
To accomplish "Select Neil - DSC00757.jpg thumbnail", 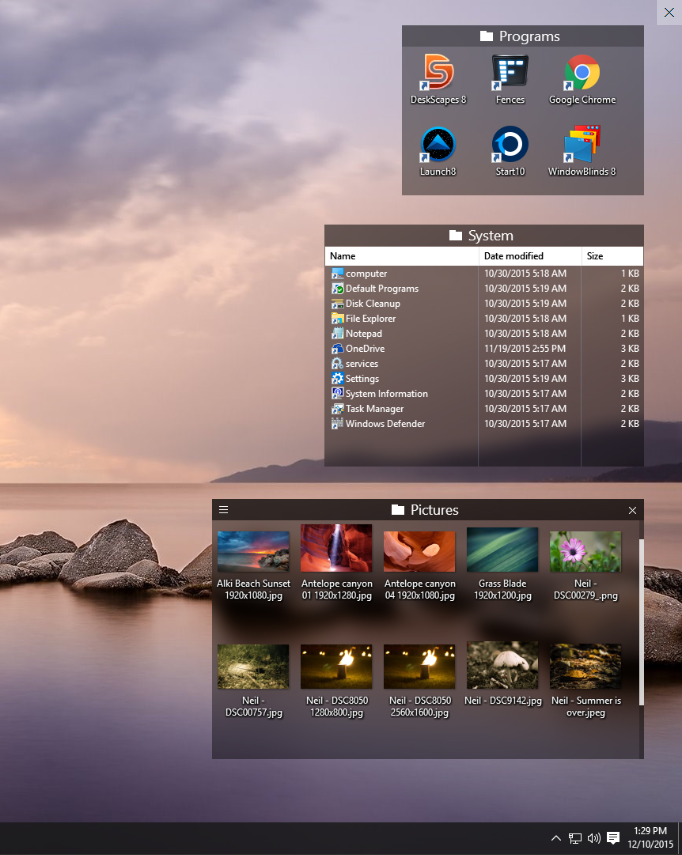I will (254, 666).
